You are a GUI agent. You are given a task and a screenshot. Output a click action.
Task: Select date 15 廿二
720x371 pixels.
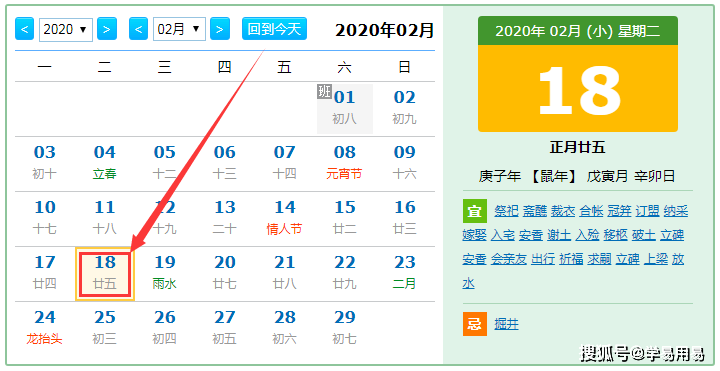point(345,218)
